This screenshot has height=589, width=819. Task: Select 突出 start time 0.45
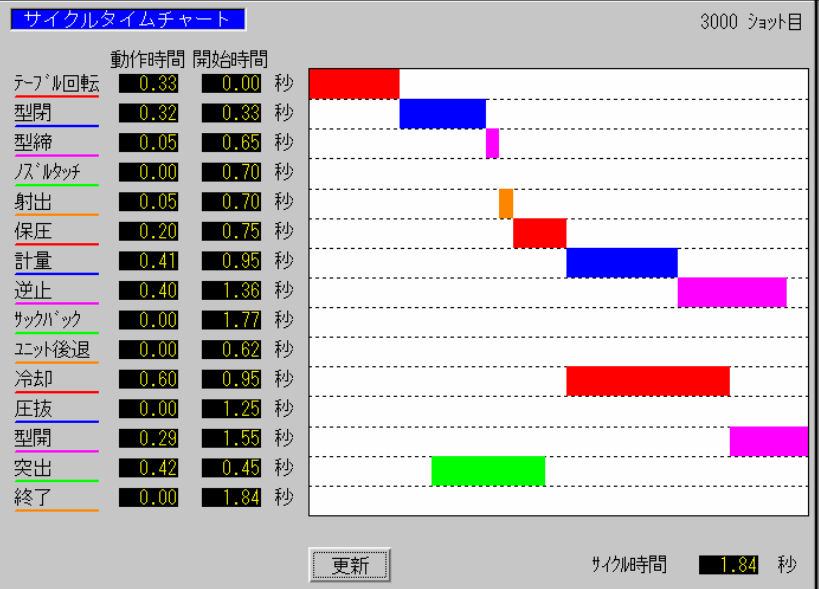point(231,468)
